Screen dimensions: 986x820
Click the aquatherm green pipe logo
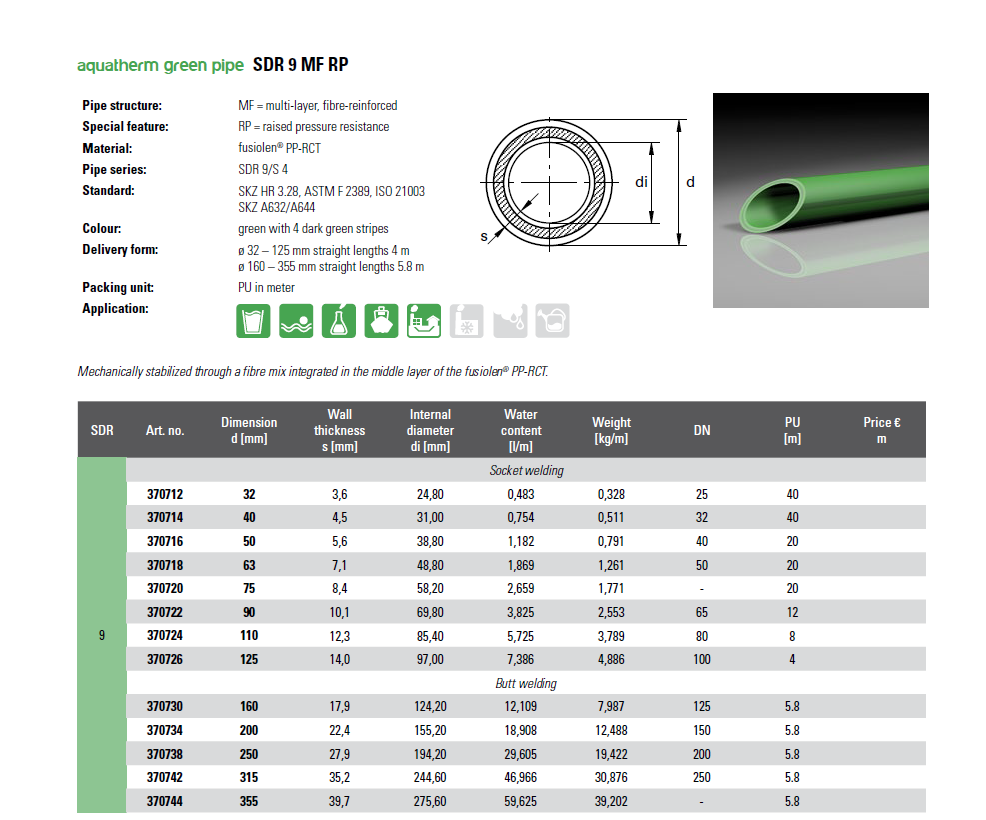(160, 64)
